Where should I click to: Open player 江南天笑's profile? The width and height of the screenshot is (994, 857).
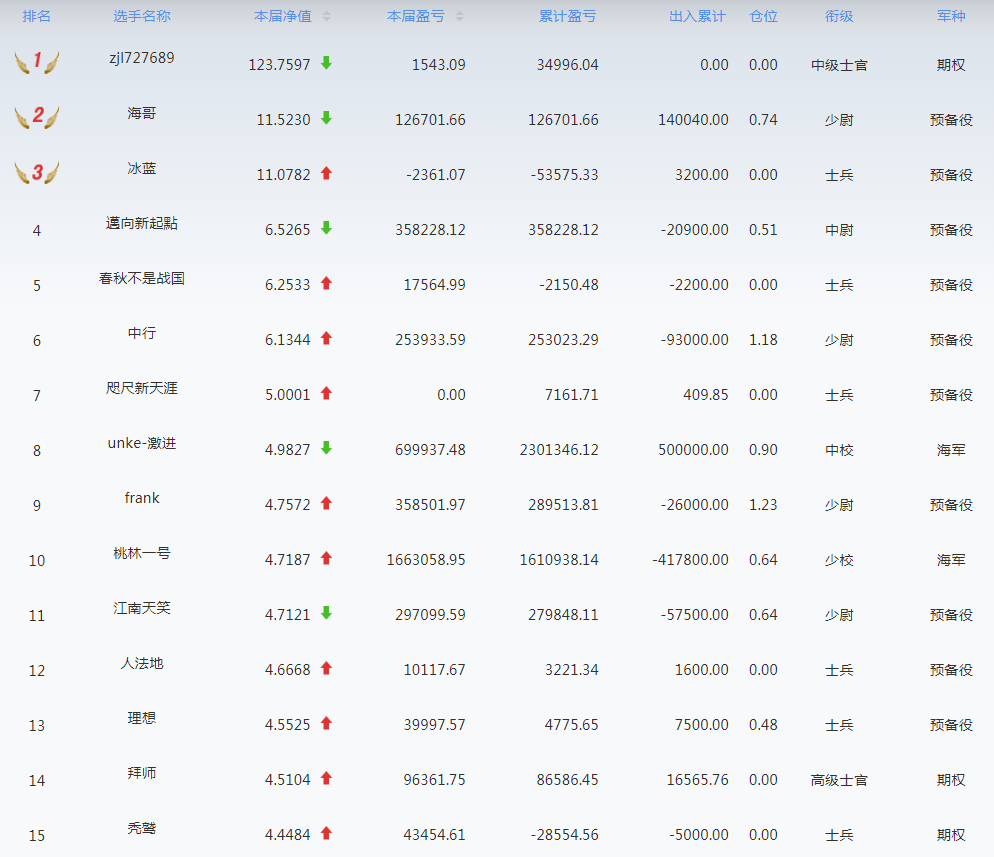pos(142,608)
